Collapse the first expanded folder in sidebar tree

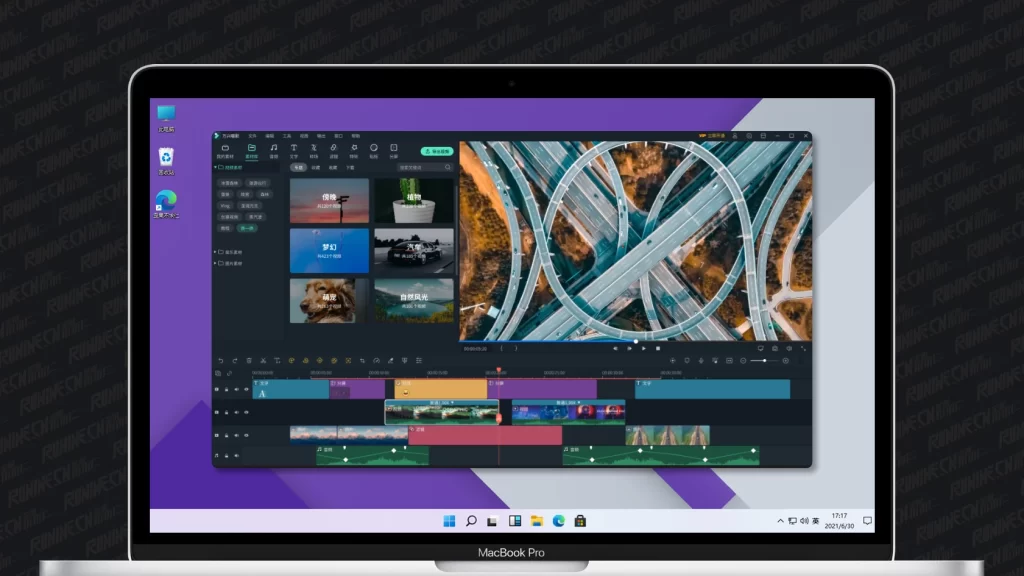(216, 167)
